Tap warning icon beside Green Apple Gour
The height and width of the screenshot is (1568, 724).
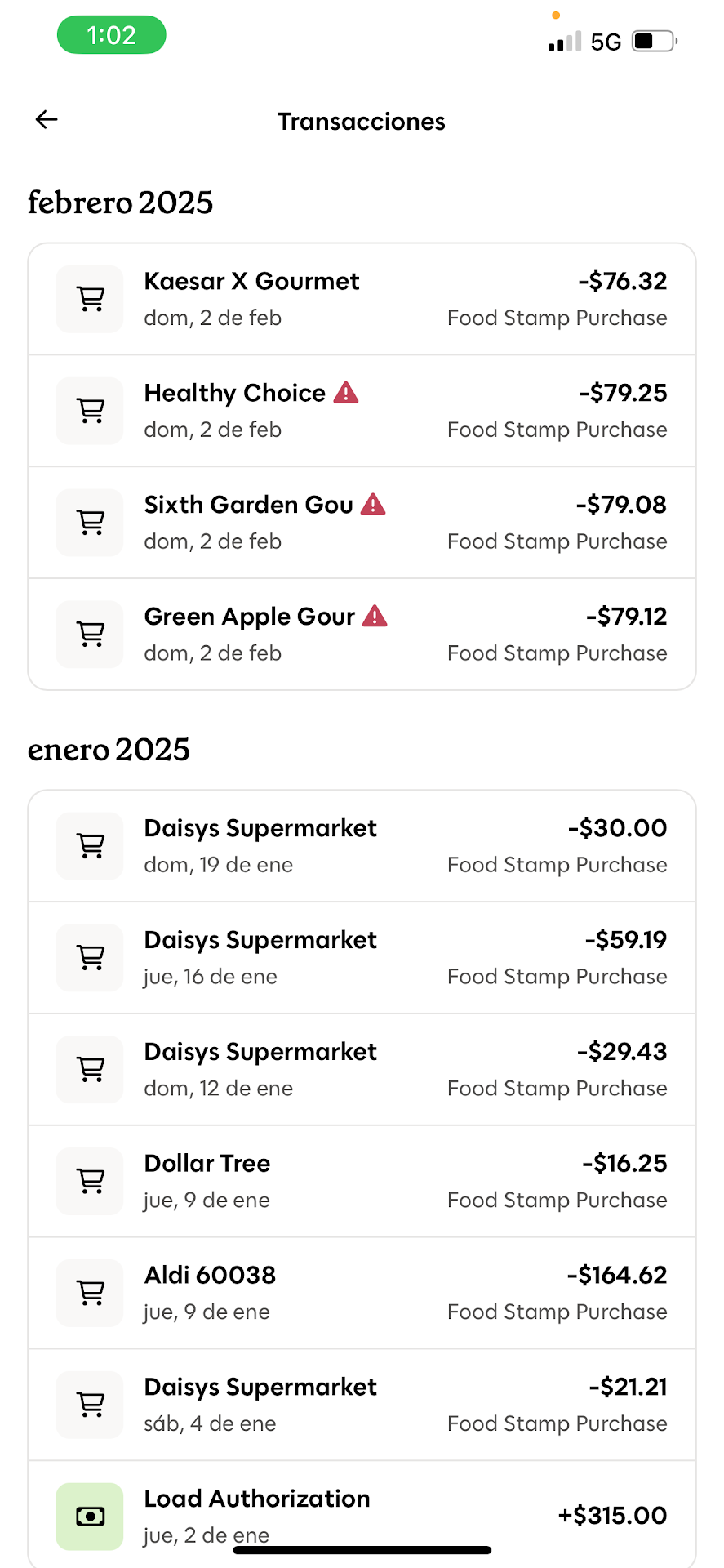pyautogui.click(x=375, y=616)
